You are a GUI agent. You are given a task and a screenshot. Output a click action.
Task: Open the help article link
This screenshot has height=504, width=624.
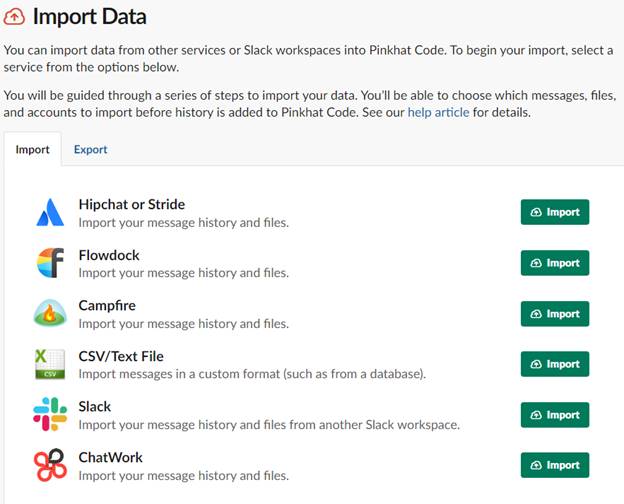[438, 112]
